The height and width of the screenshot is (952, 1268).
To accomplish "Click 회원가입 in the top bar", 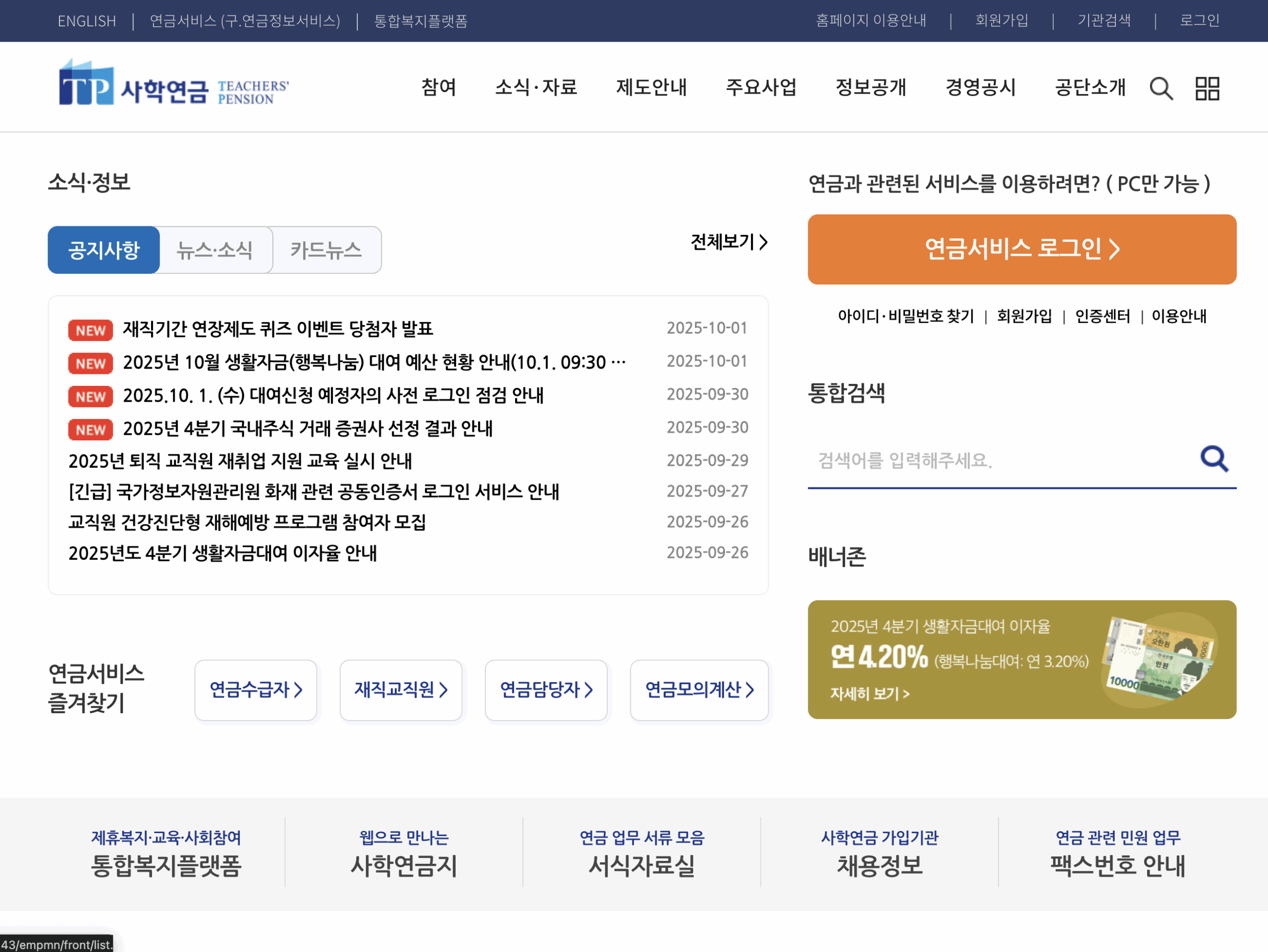I will click(x=1001, y=21).
